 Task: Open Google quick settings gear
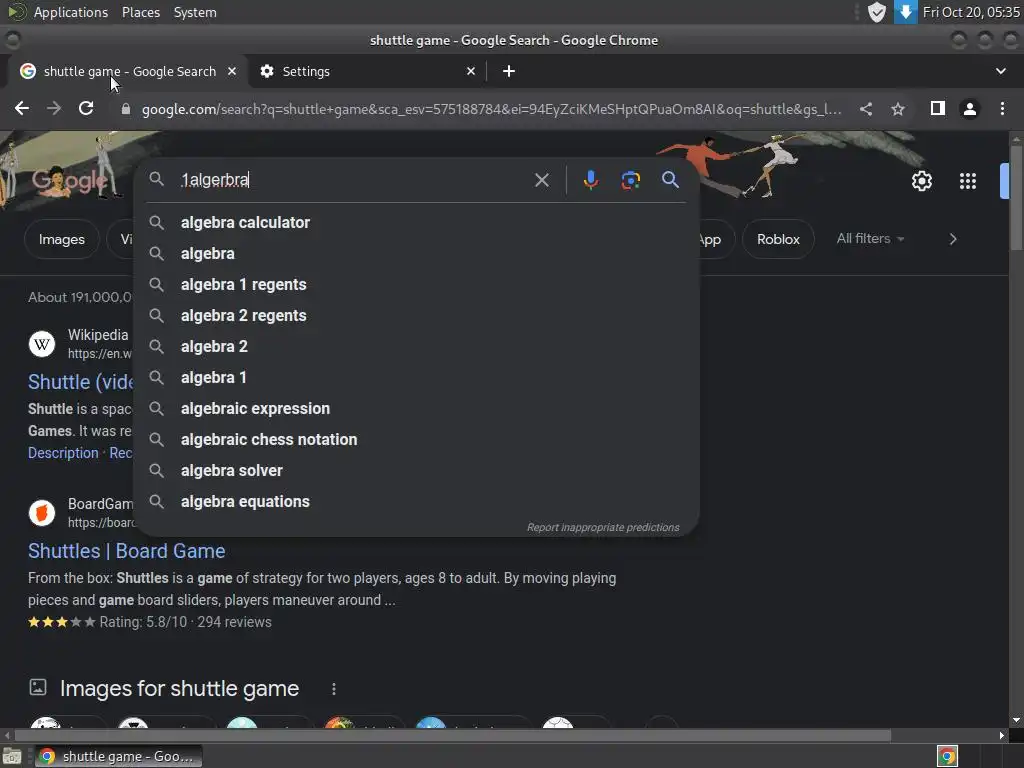tap(921, 181)
